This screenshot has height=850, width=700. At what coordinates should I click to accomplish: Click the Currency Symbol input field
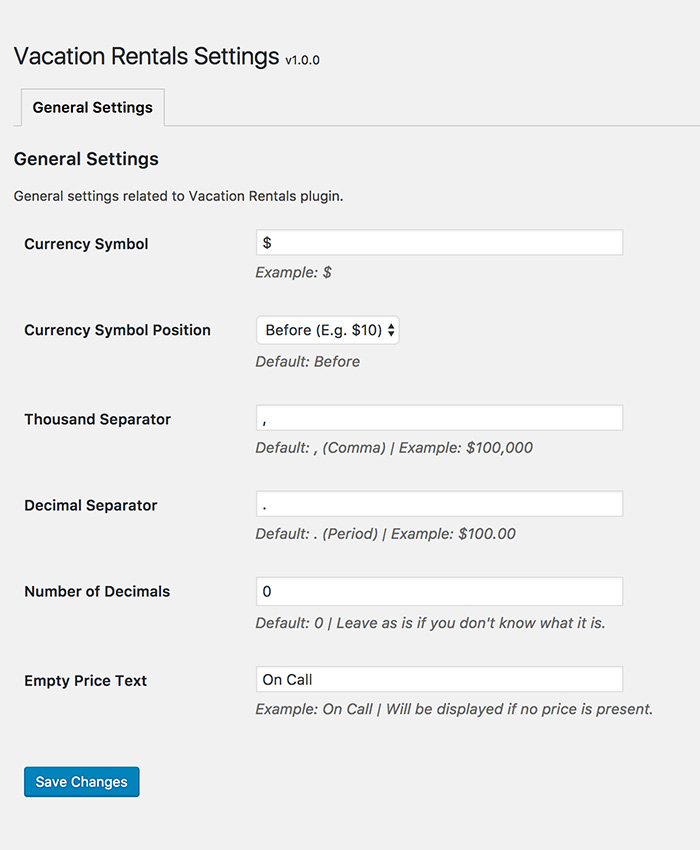[x=439, y=242]
